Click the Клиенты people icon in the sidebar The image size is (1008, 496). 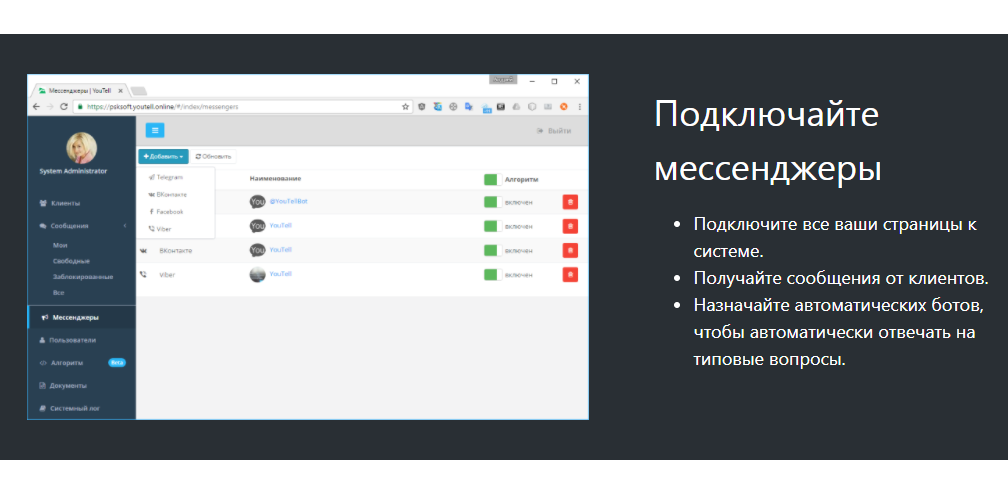[43, 203]
